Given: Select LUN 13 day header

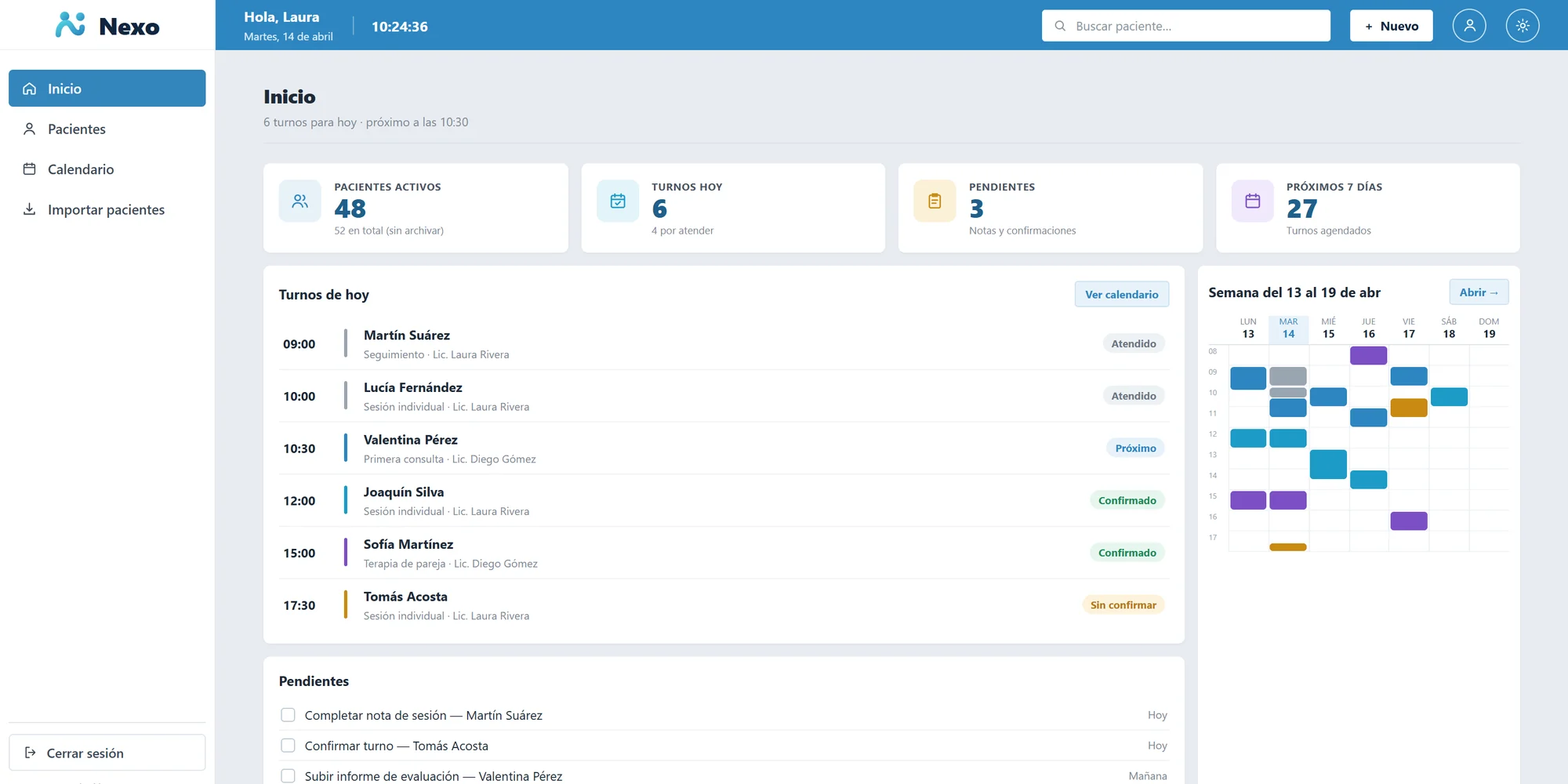Looking at the screenshot, I should [x=1248, y=328].
